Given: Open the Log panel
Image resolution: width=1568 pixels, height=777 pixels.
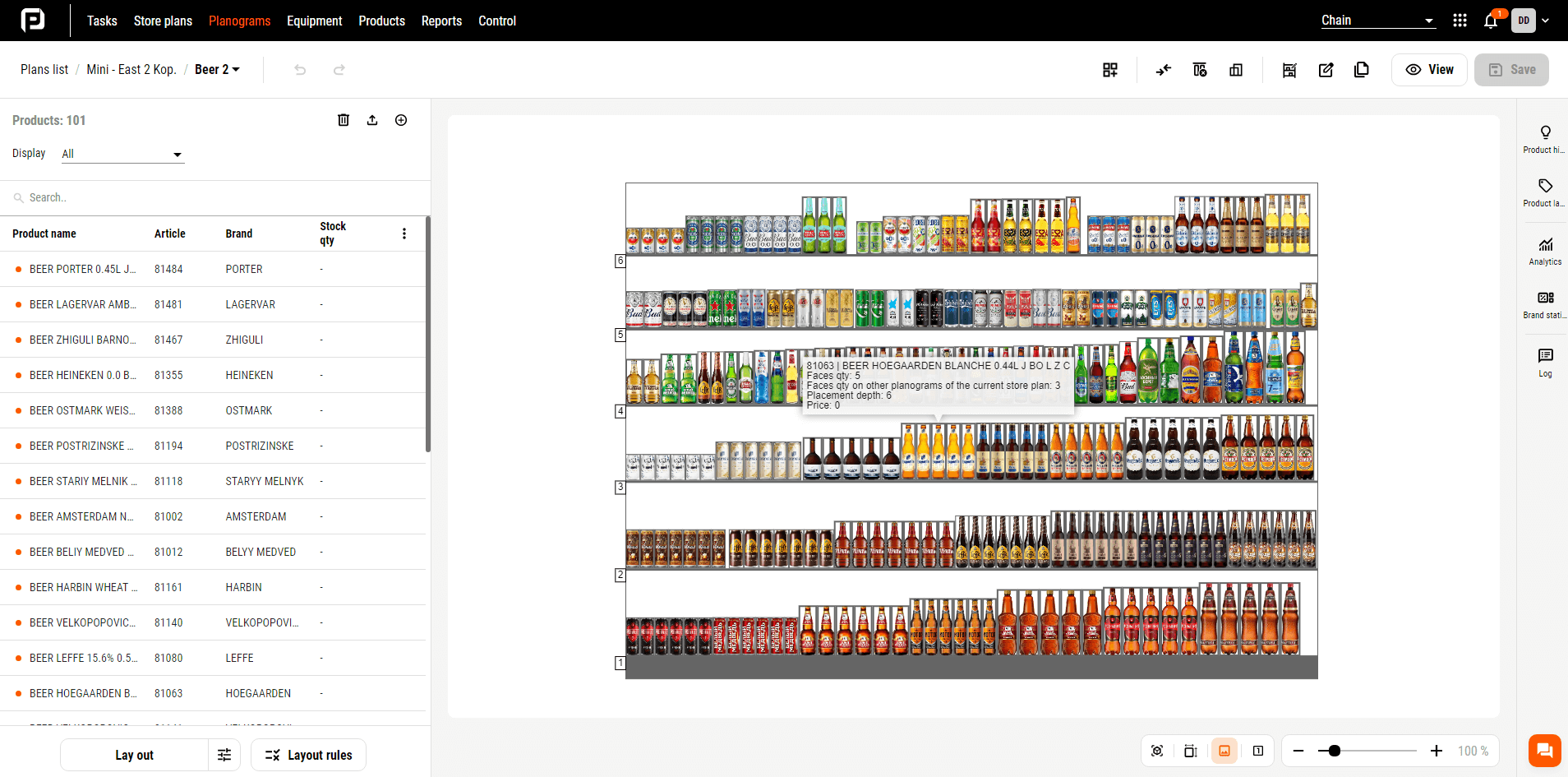Looking at the screenshot, I should (x=1545, y=362).
